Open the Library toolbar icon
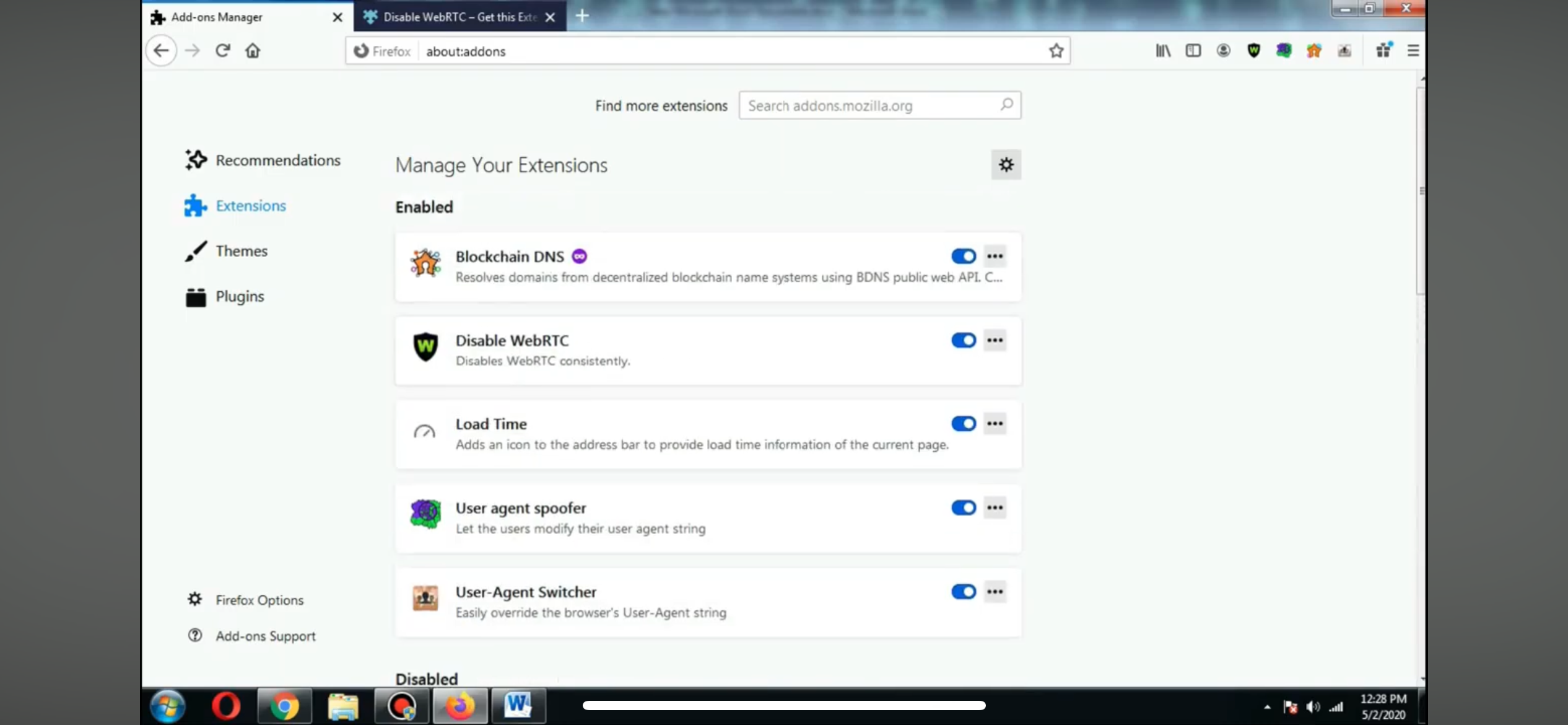The image size is (1568, 725). [1163, 51]
